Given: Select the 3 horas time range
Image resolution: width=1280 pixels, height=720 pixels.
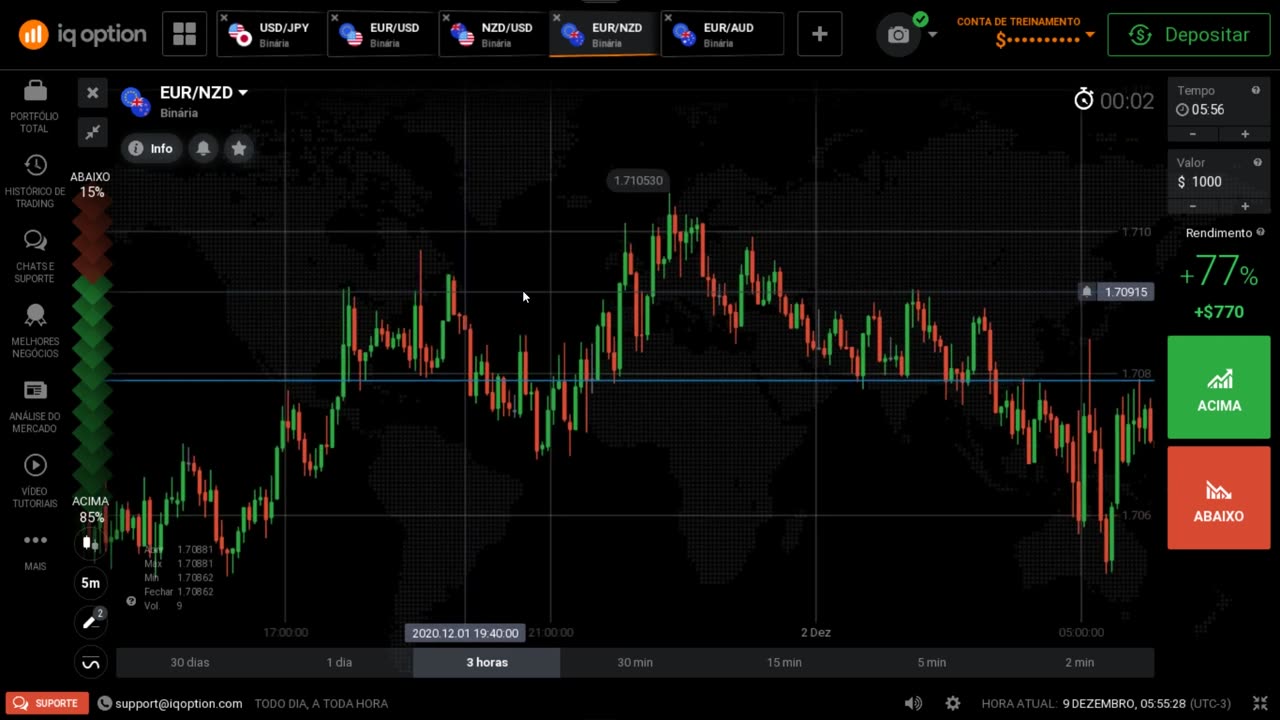Looking at the screenshot, I should (487, 662).
